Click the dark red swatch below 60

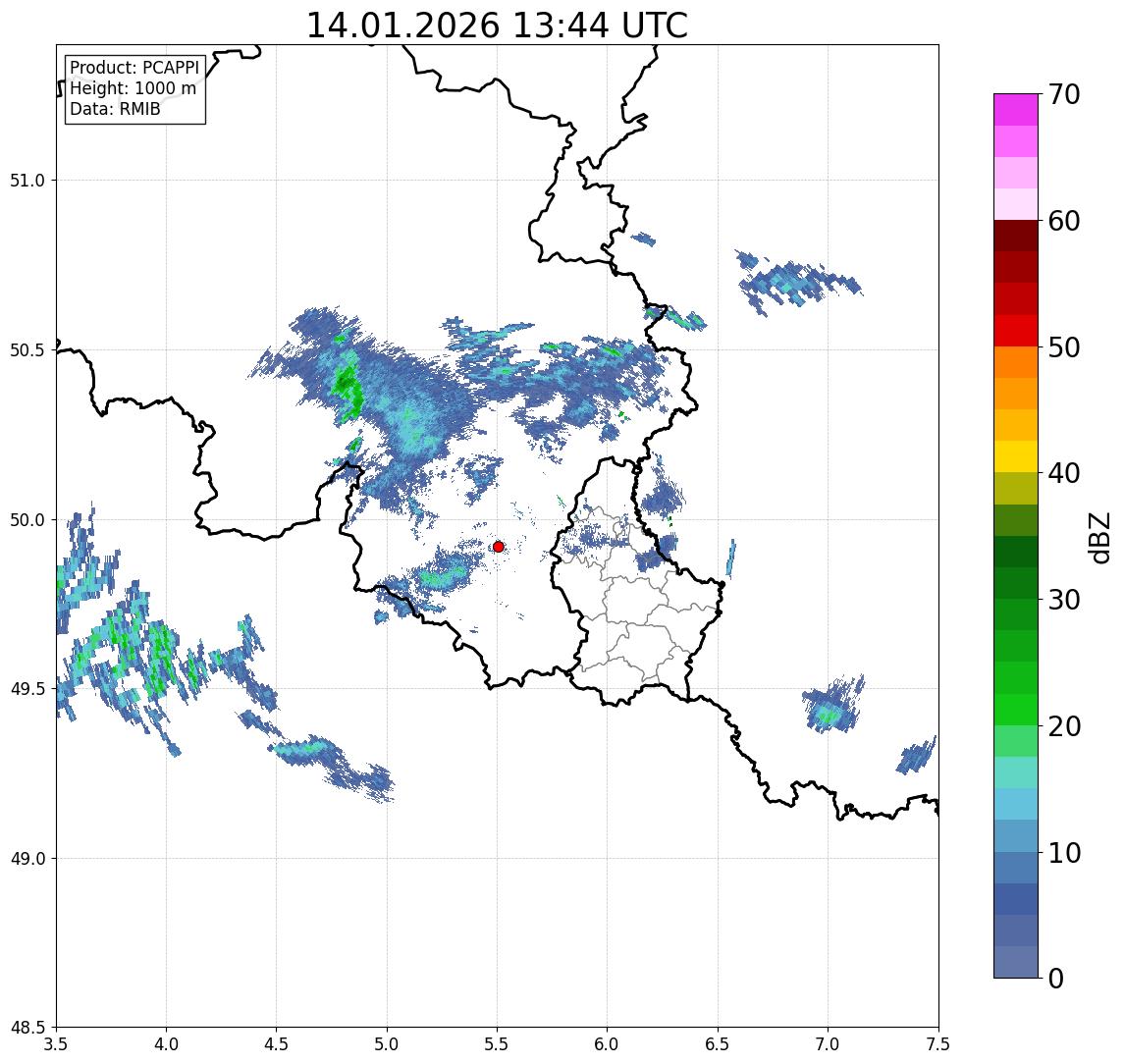coord(1016,236)
